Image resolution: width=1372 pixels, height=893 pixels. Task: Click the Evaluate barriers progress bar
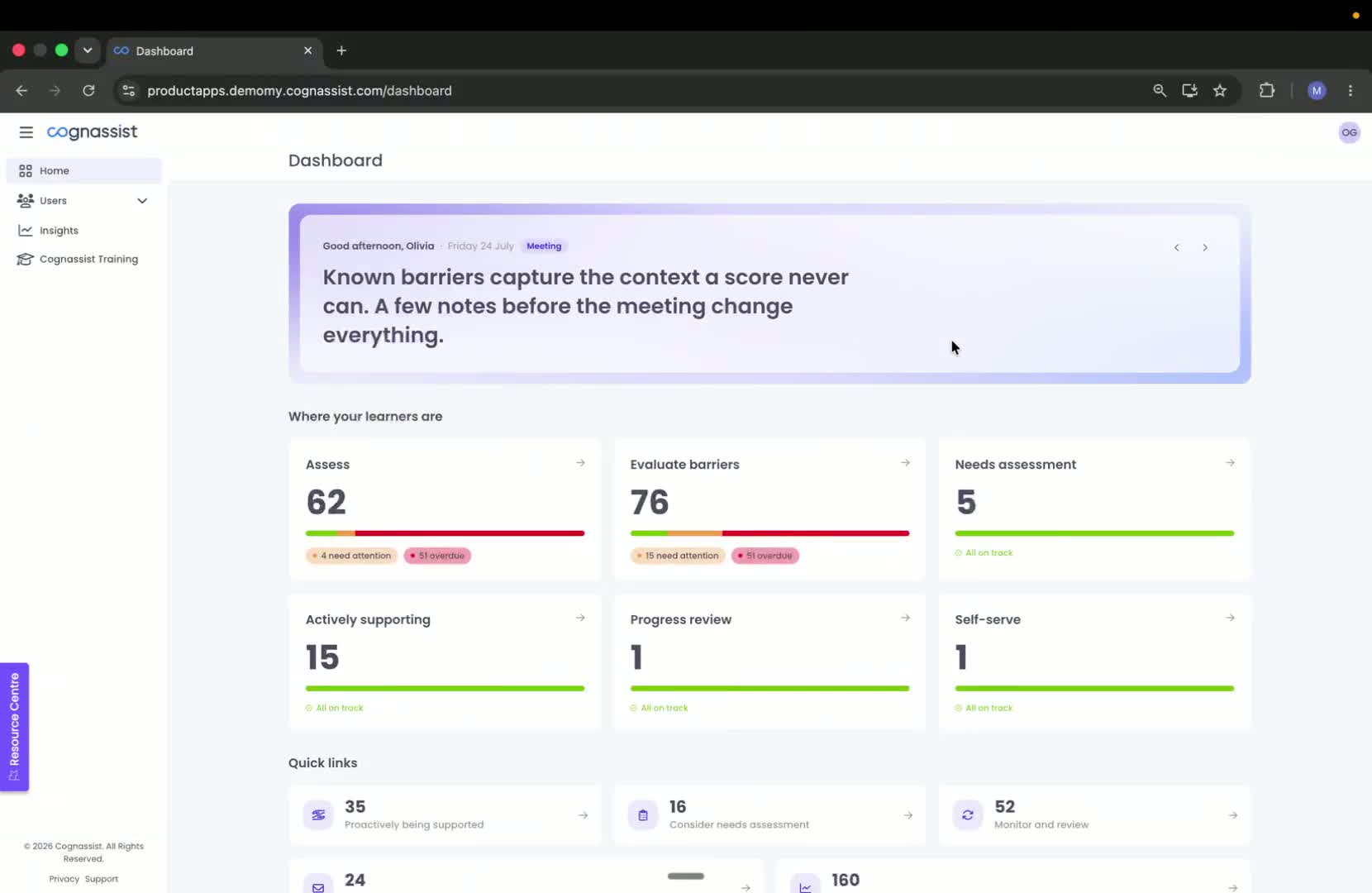(x=769, y=533)
